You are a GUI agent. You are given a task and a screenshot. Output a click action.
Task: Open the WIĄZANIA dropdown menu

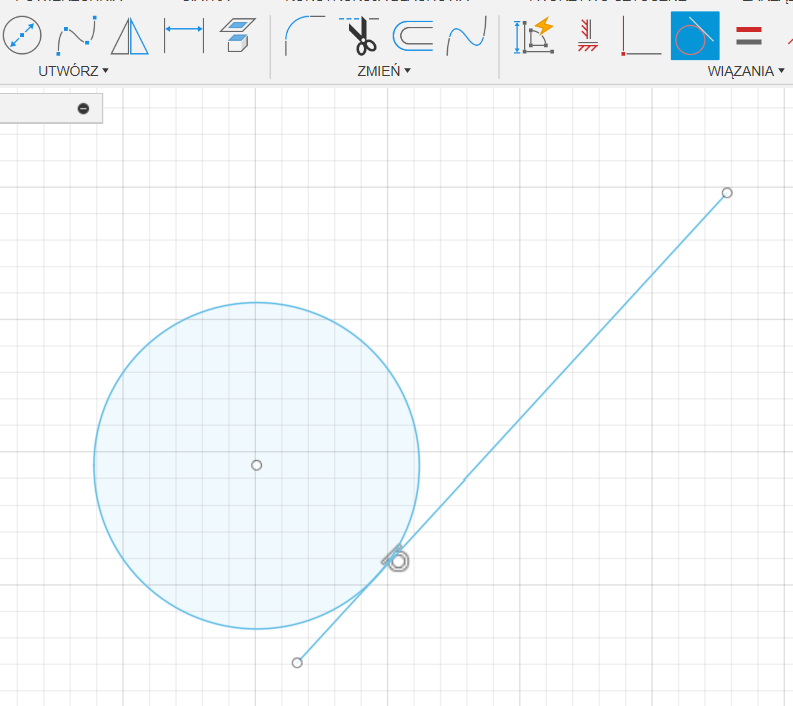[745, 71]
